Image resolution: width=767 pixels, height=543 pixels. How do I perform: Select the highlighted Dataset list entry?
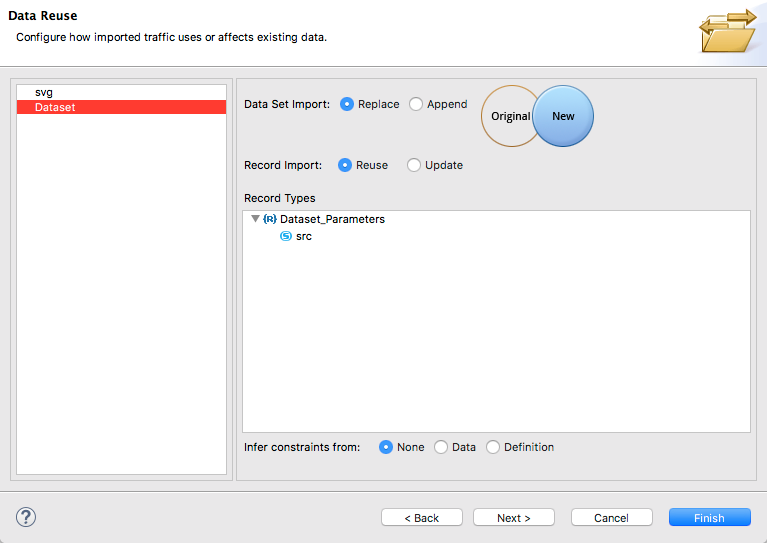121,107
